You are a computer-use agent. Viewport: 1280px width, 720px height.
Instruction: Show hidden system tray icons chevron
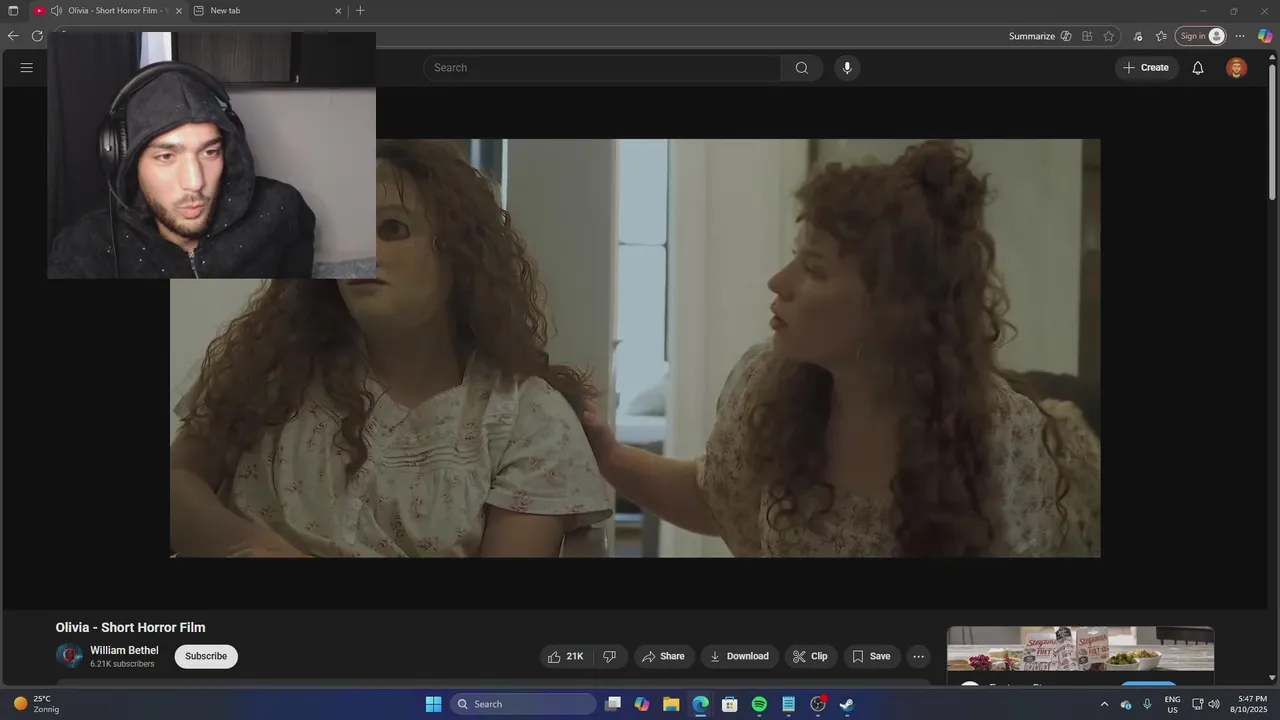tap(1104, 704)
